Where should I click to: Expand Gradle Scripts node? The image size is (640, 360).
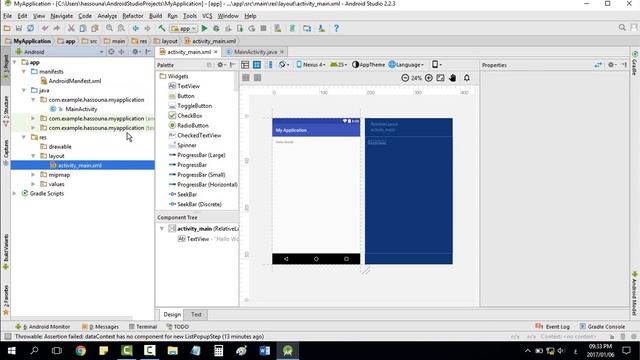click(x=15, y=193)
